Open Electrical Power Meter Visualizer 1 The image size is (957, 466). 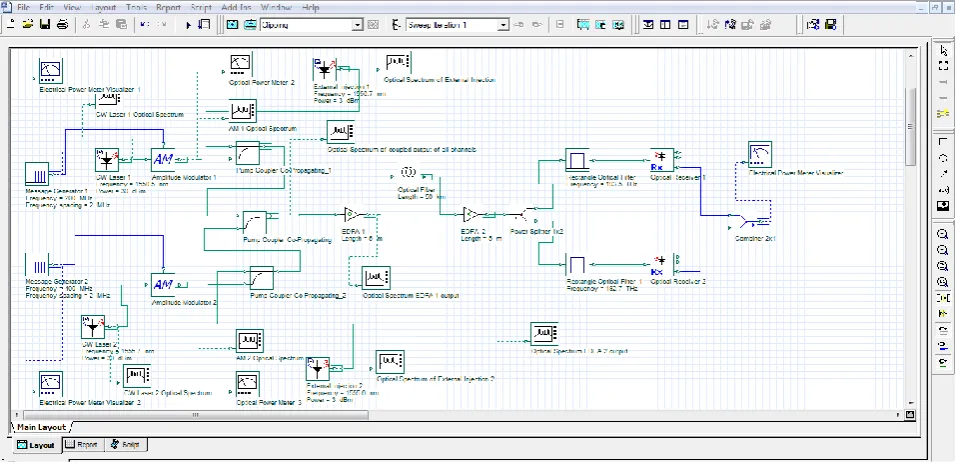51,71
